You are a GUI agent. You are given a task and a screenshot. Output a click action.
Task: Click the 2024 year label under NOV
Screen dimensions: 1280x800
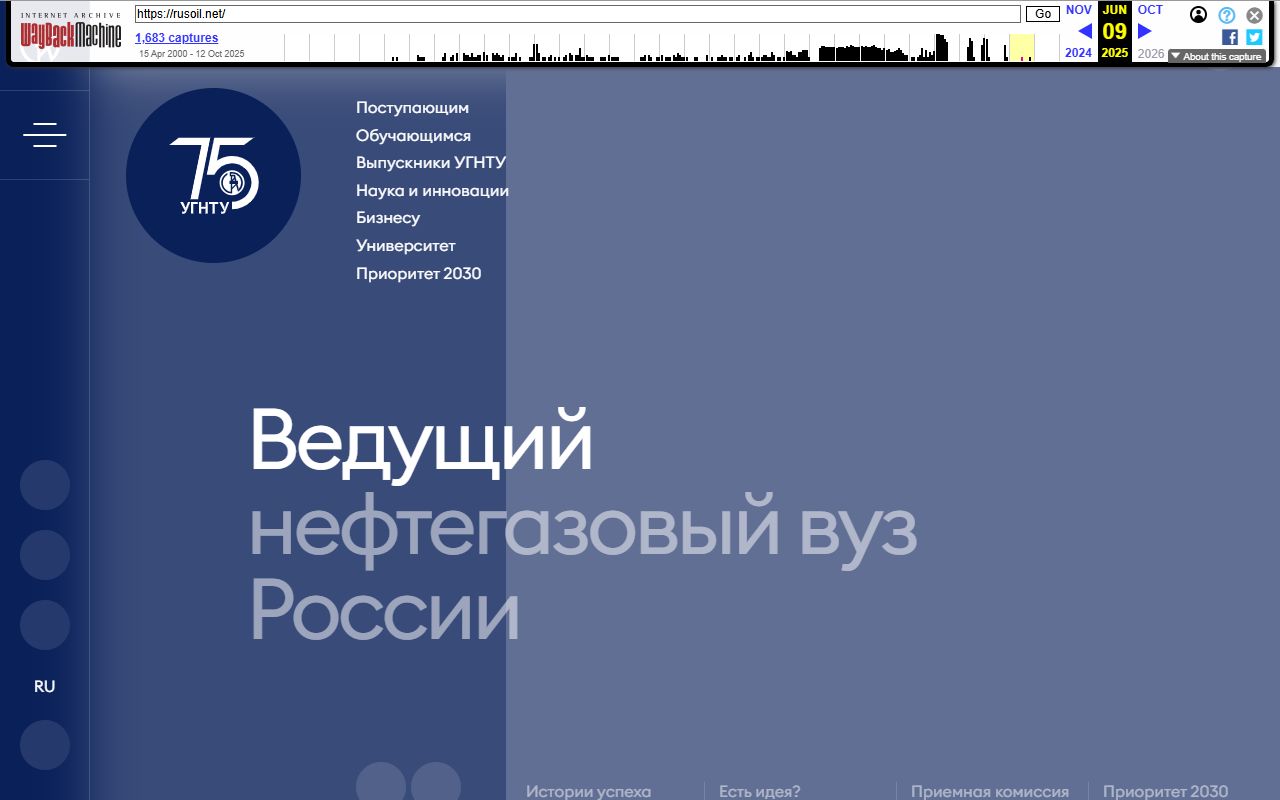pyautogui.click(x=1079, y=53)
